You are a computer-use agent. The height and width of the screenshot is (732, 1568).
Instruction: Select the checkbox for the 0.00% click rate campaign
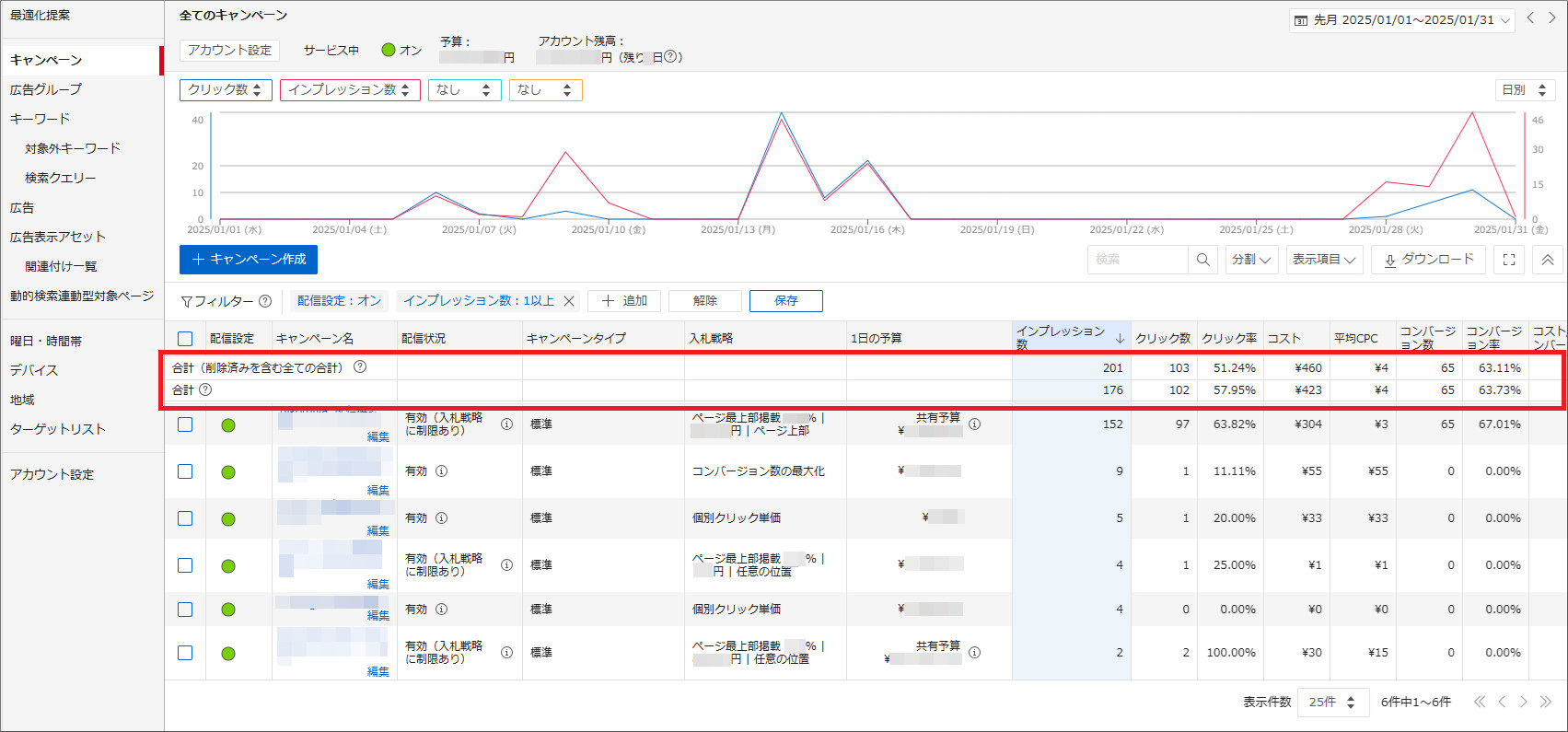[185, 610]
